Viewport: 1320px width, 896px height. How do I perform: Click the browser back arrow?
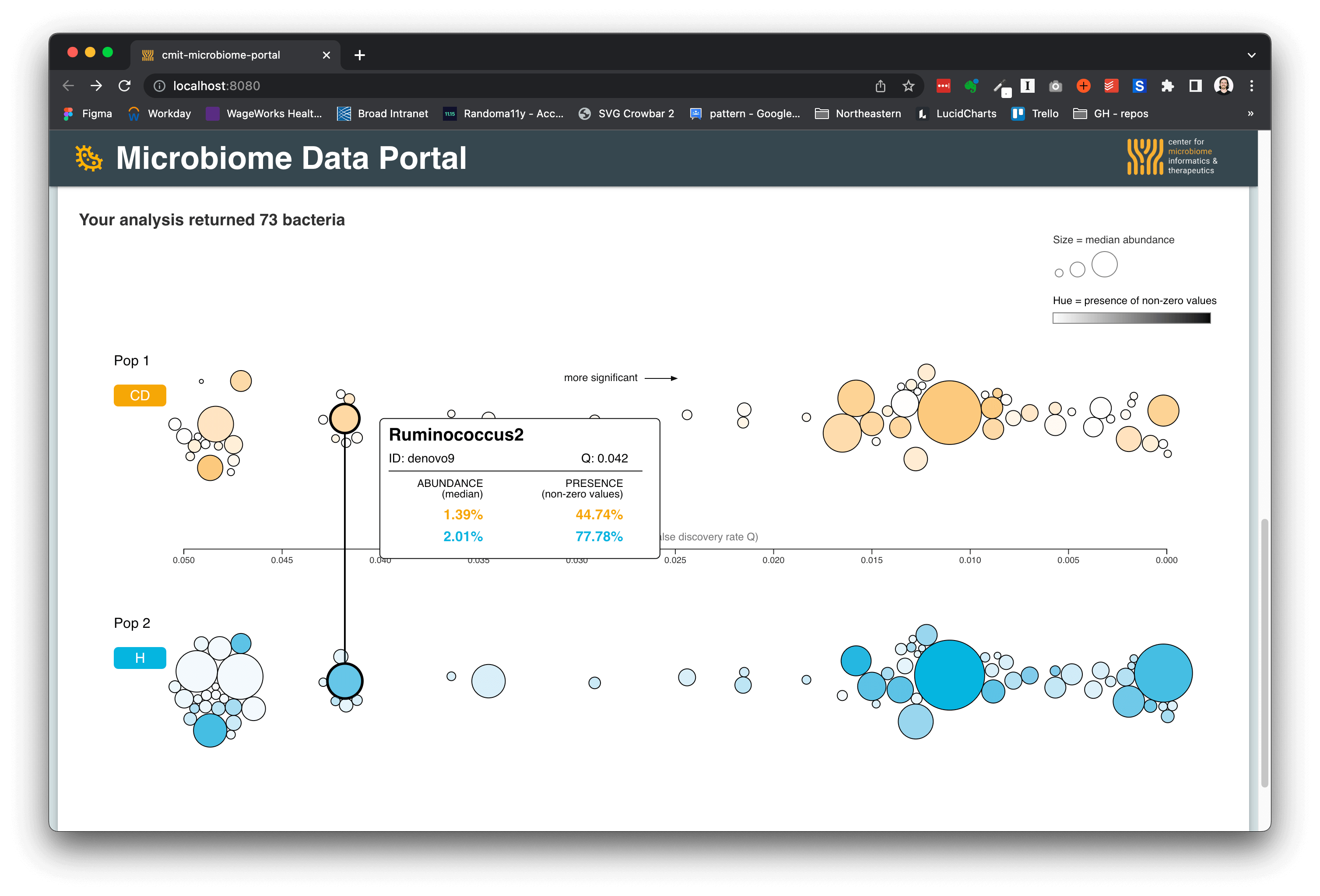pyautogui.click(x=68, y=86)
